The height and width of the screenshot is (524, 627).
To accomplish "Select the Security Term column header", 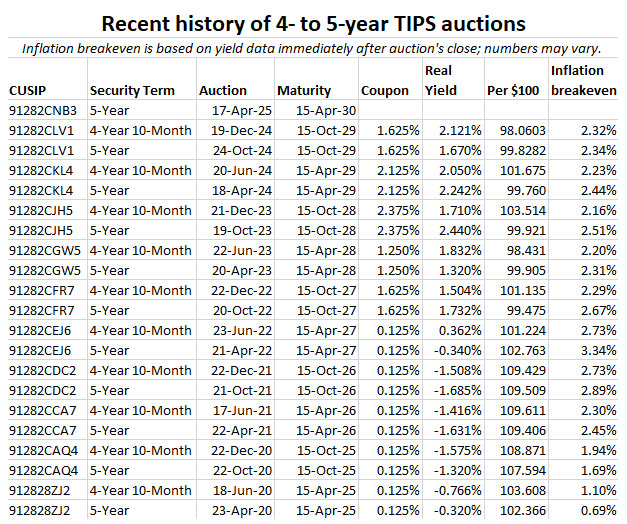I will [133, 91].
